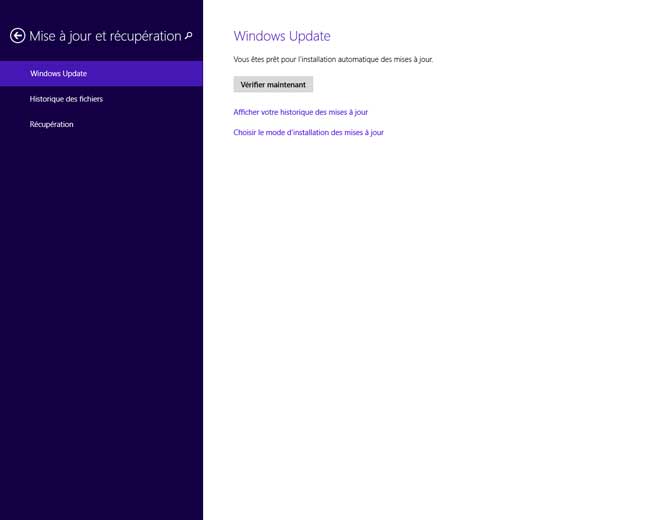
Task: Go back using the circled arrow icon
Action: click(17, 36)
